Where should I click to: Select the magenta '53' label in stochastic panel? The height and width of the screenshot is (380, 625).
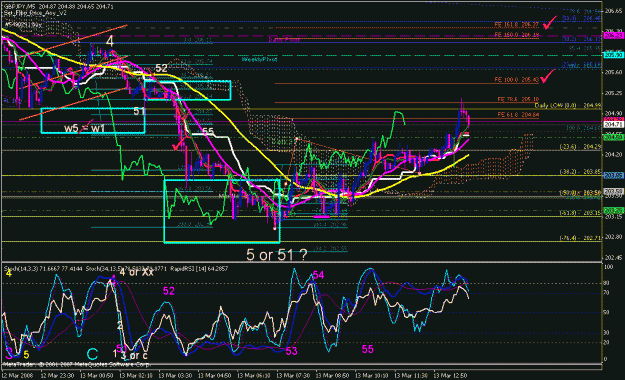pos(291,351)
